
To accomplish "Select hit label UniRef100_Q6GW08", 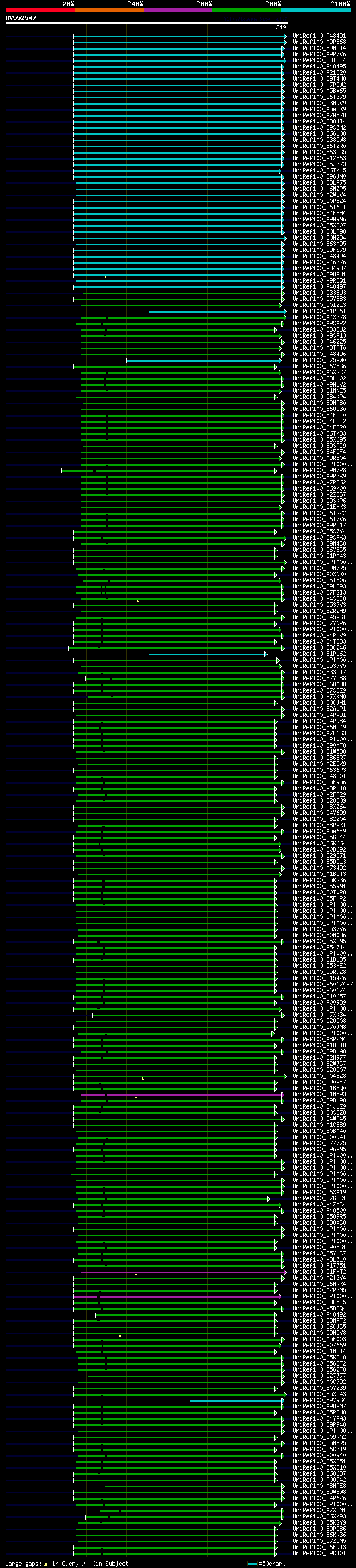I will click(x=319, y=133).
